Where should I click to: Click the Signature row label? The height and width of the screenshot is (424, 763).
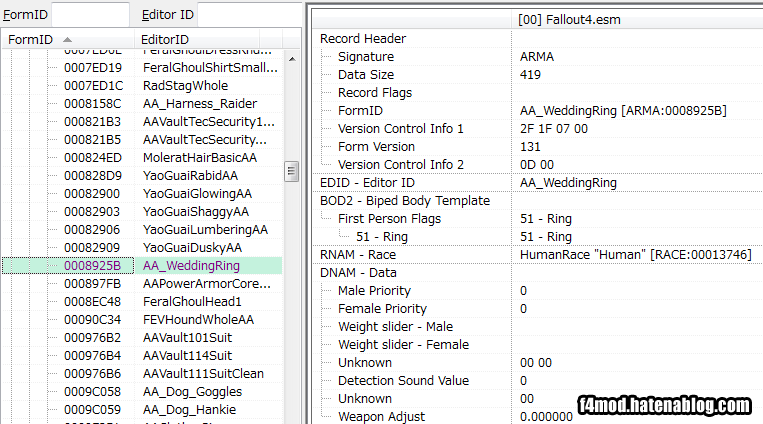click(366, 56)
